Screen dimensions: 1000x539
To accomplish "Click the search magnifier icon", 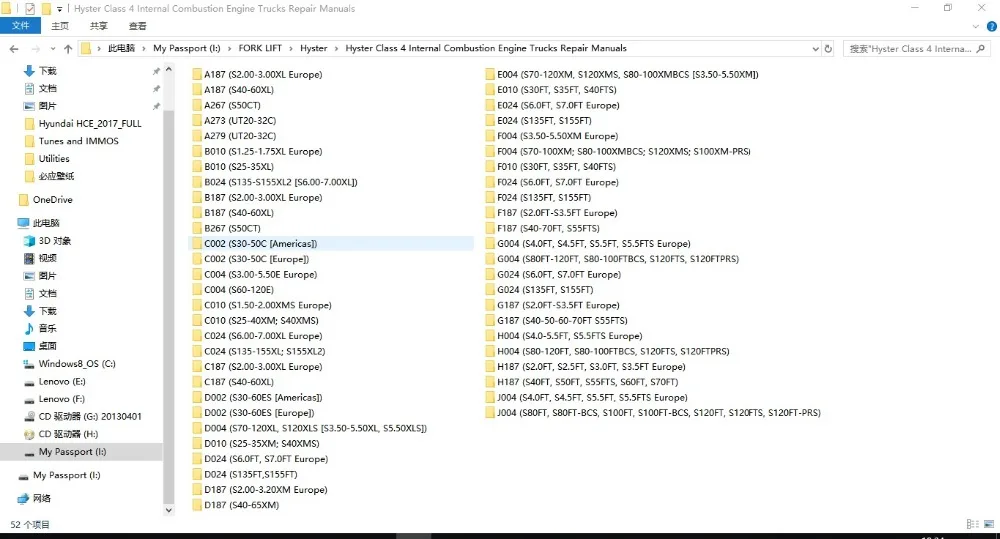I will (981, 48).
